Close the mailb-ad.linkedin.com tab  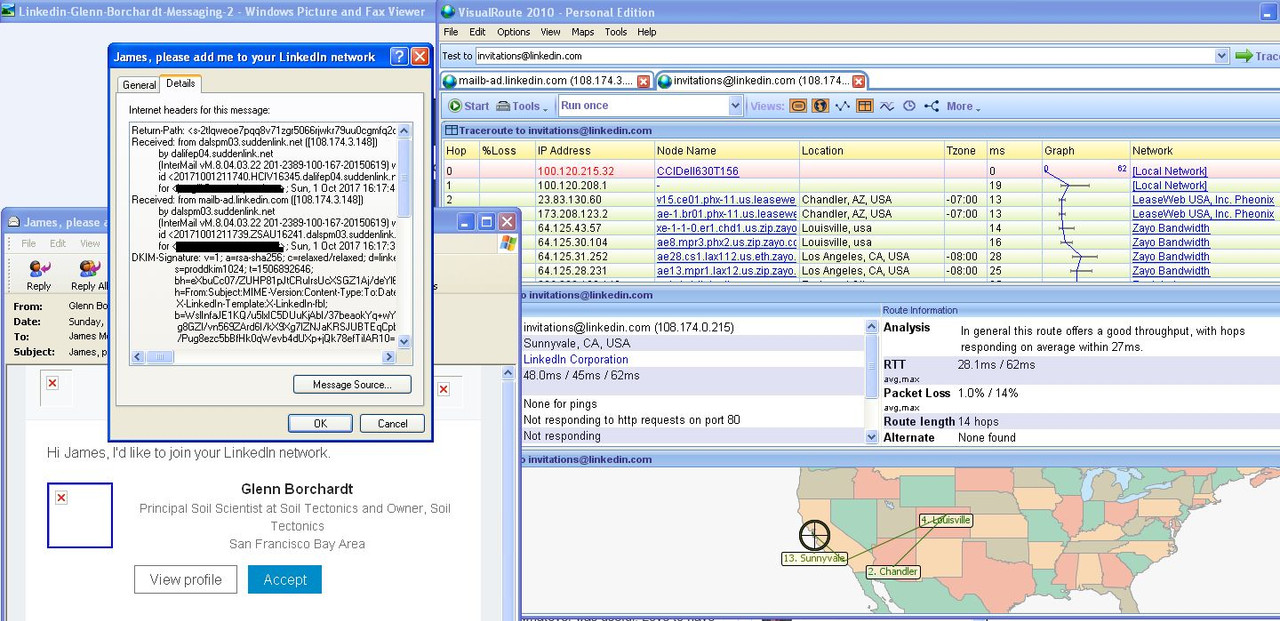[x=643, y=81]
